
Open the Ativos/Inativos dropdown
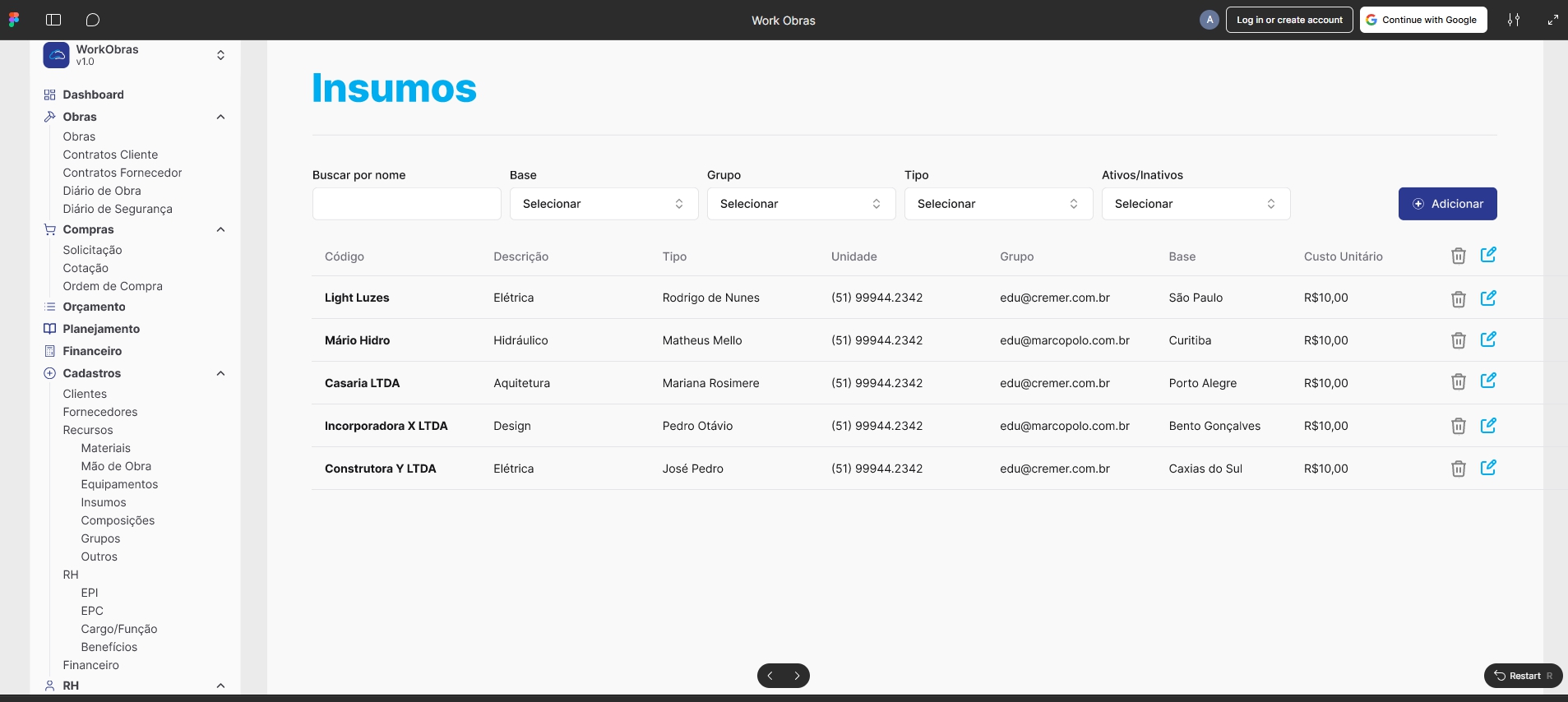coord(1196,204)
